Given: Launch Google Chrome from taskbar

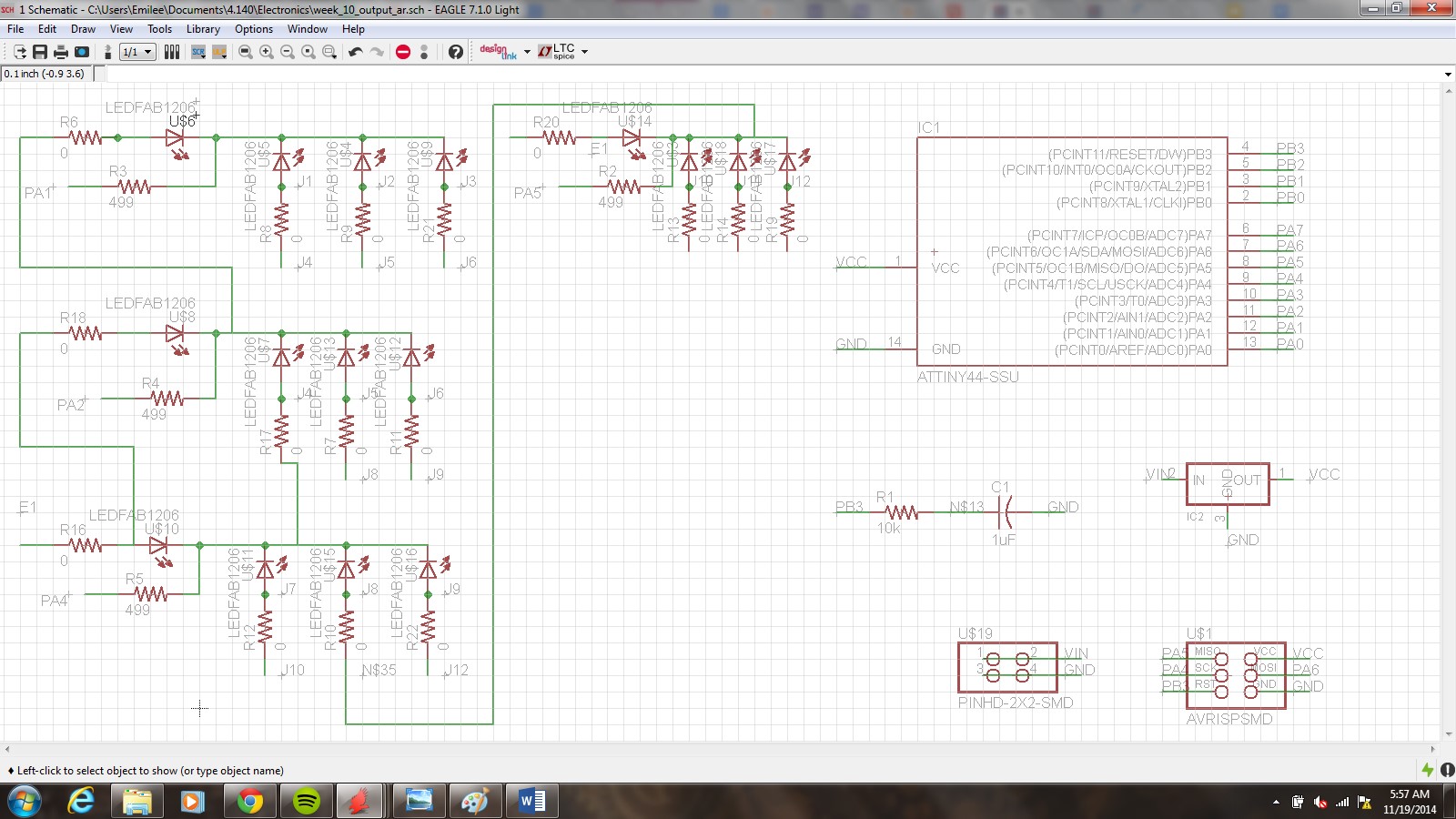Looking at the screenshot, I should pyautogui.click(x=249, y=802).
